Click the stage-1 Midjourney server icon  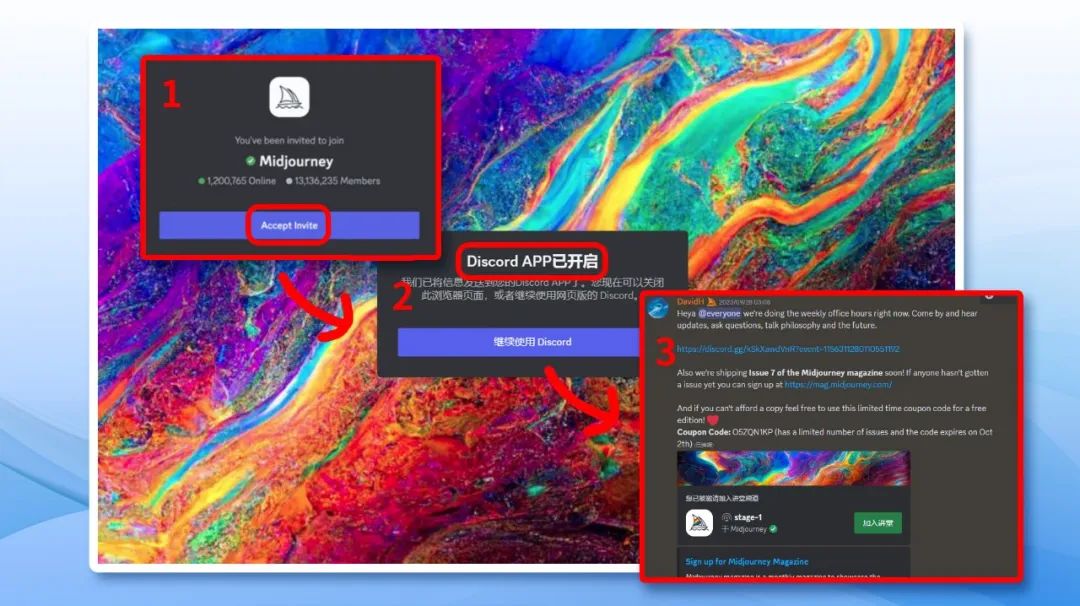[699, 523]
